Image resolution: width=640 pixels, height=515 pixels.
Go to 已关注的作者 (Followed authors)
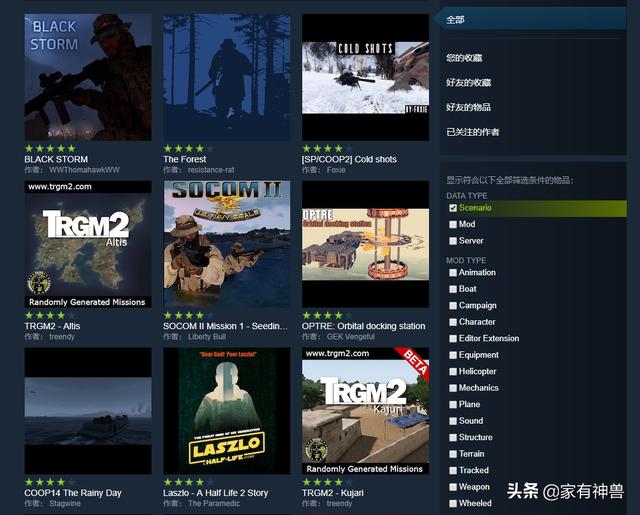coord(473,132)
